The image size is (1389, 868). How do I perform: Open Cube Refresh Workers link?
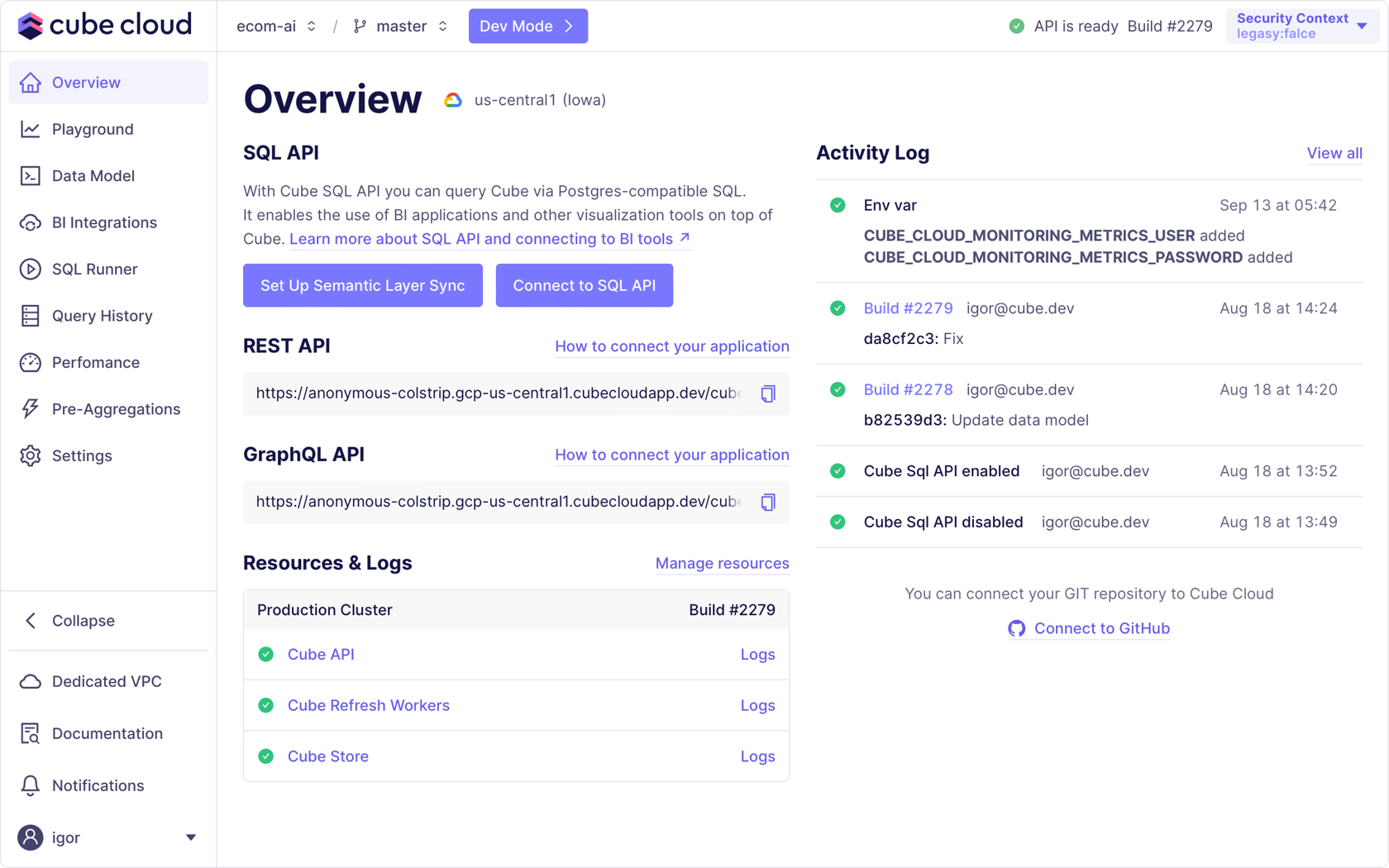369,706
